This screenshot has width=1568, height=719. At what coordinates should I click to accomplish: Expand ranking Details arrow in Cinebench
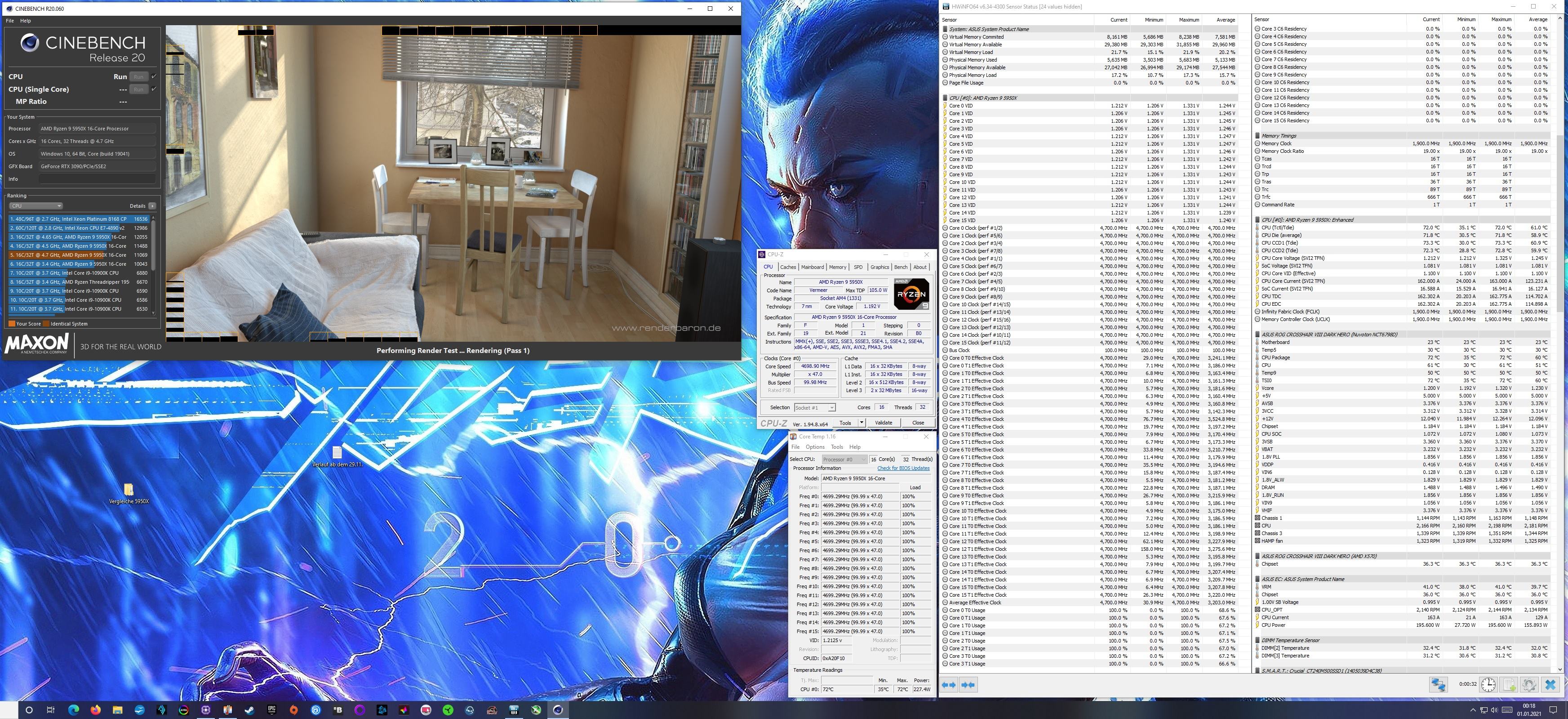point(151,206)
